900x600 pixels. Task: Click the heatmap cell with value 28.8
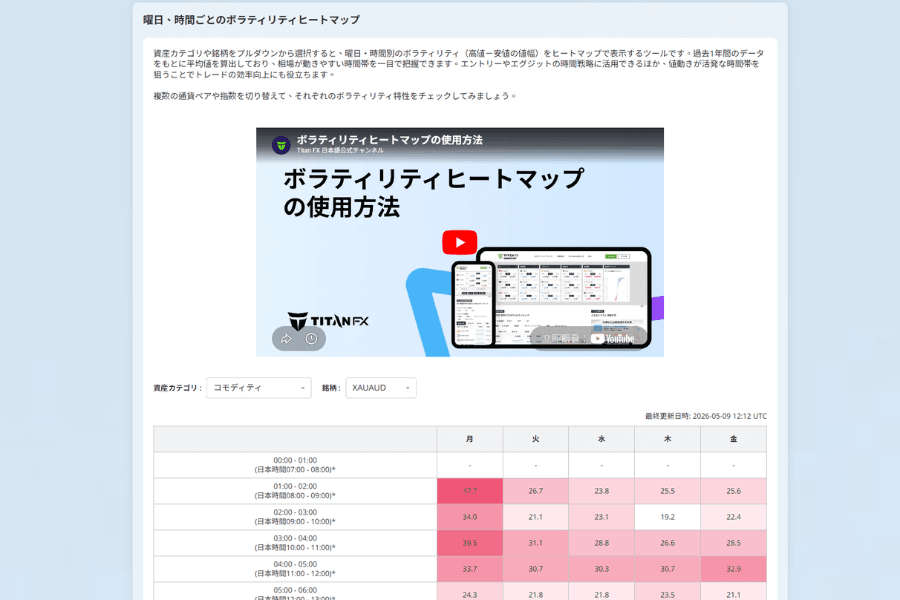(602, 543)
